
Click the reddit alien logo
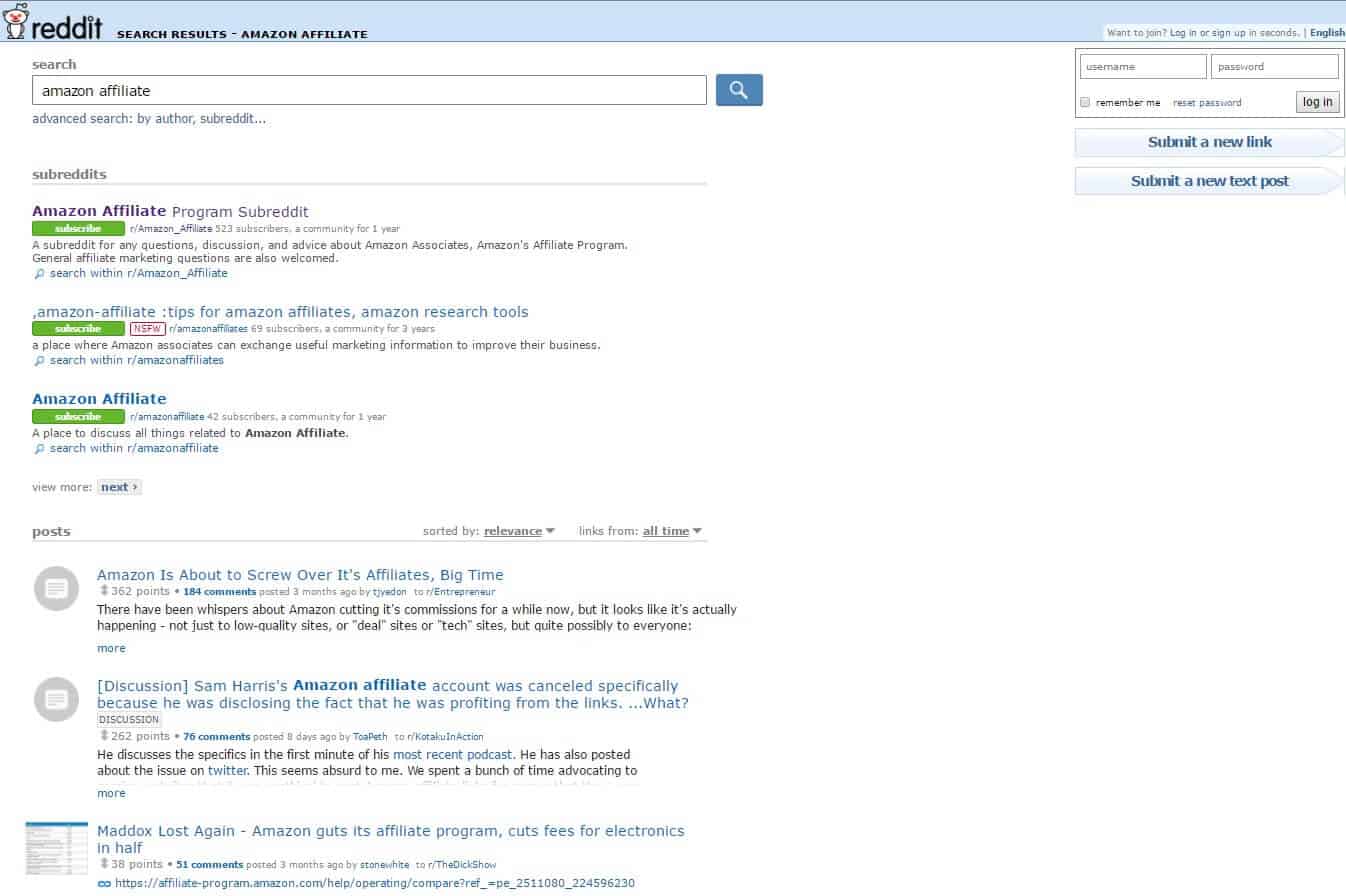(17, 21)
